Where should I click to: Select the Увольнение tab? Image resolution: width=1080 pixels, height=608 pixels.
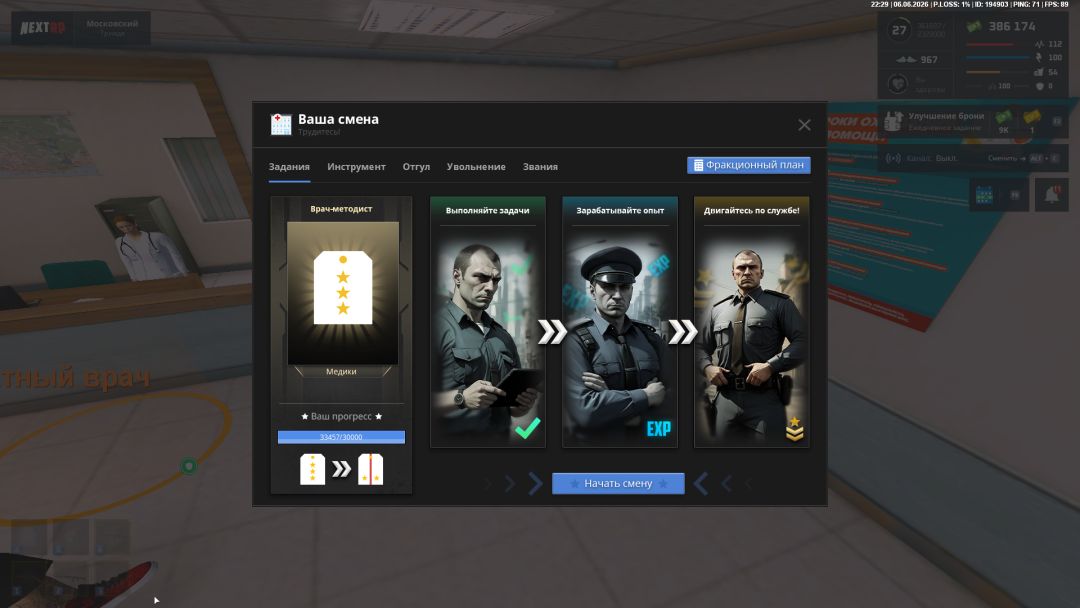(476, 167)
